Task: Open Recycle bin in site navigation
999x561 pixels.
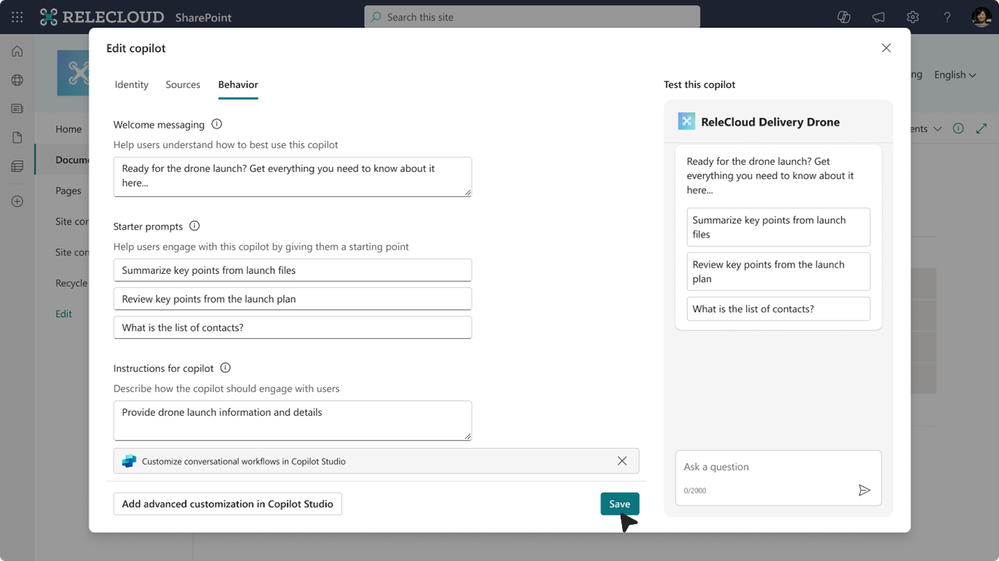Action: (71, 283)
